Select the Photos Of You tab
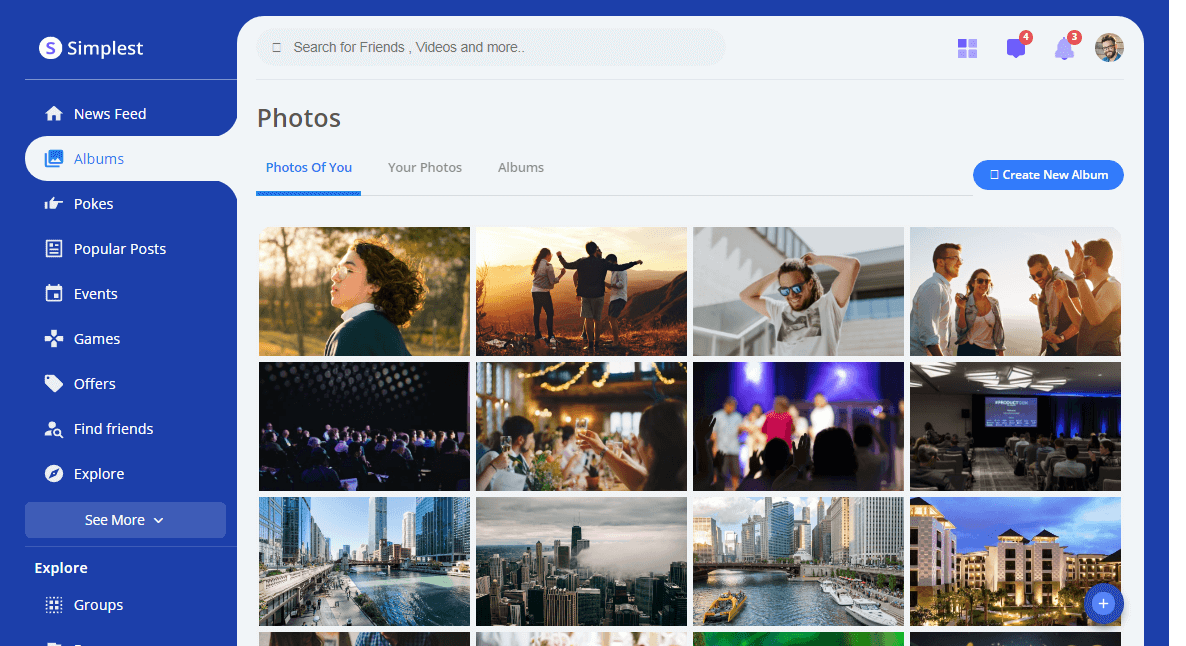 point(309,168)
